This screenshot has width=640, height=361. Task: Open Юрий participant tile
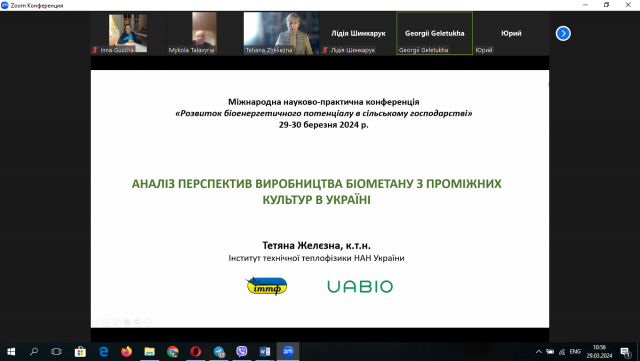[x=511, y=33]
